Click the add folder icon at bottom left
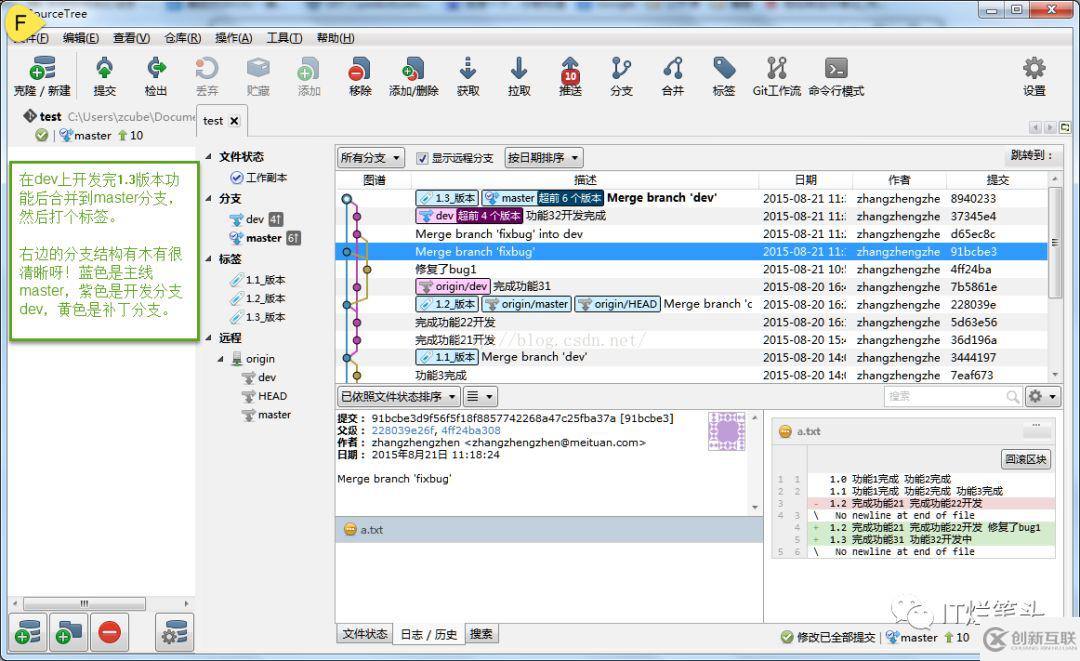The height and width of the screenshot is (661, 1080). (68, 632)
